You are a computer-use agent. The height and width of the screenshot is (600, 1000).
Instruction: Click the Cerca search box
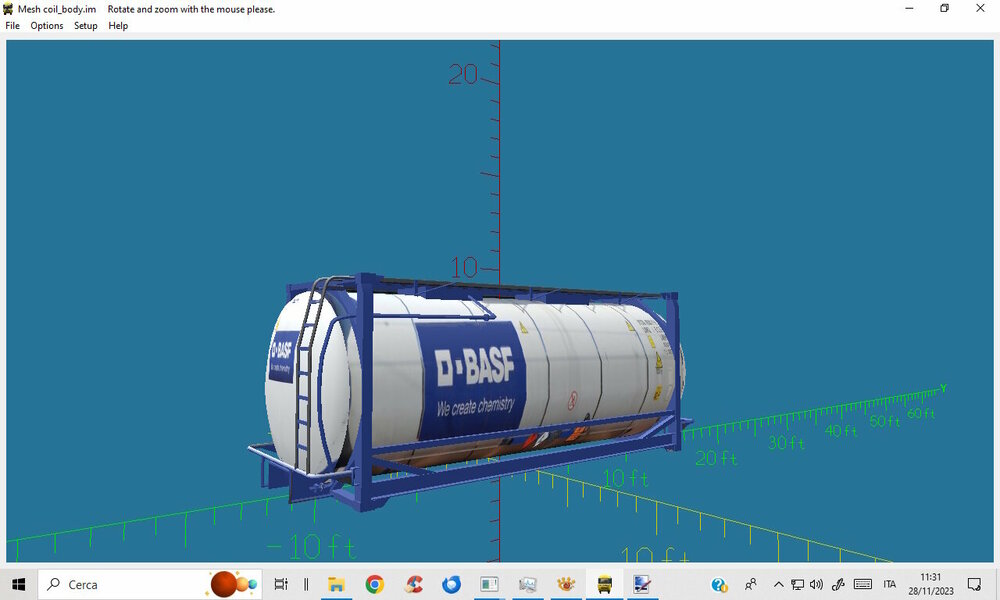point(150,584)
